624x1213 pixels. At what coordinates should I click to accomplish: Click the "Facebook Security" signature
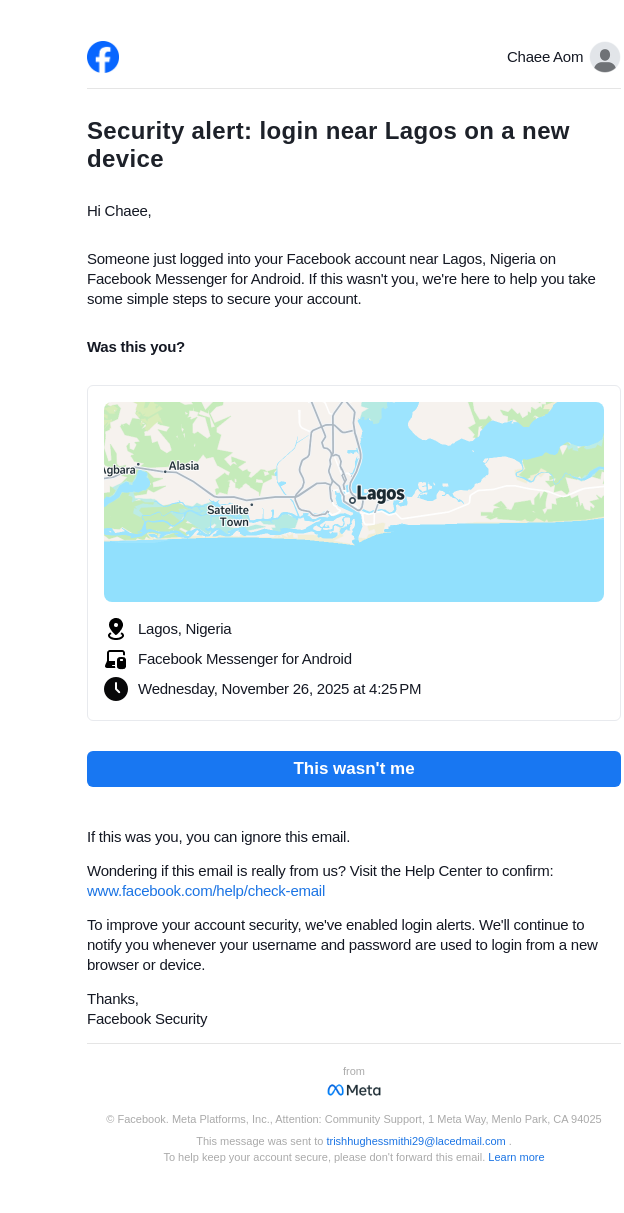pyautogui.click(x=147, y=1019)
